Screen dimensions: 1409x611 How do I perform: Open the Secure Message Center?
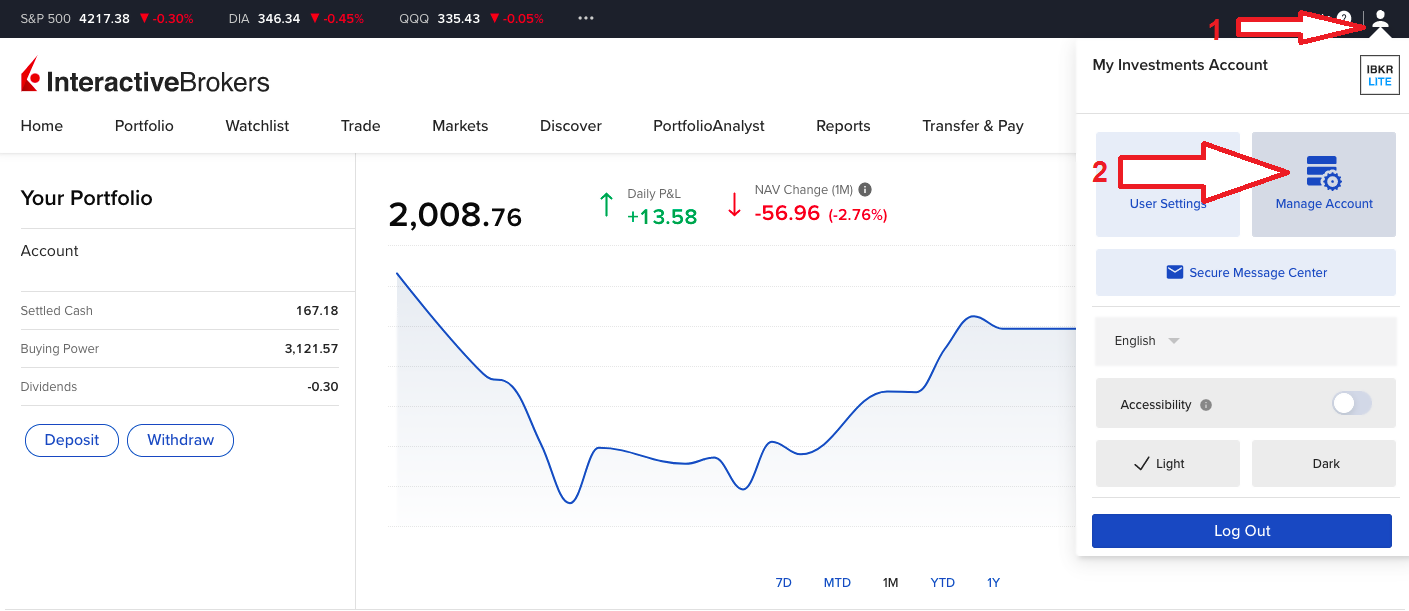[x=1245, y=273]
